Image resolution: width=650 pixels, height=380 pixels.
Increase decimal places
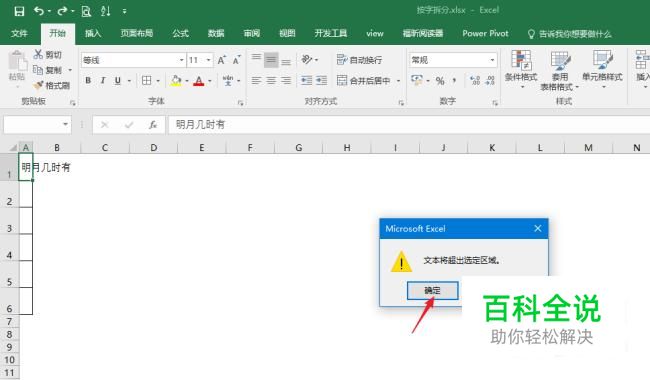pyautogui.click(x=475, y=80)
